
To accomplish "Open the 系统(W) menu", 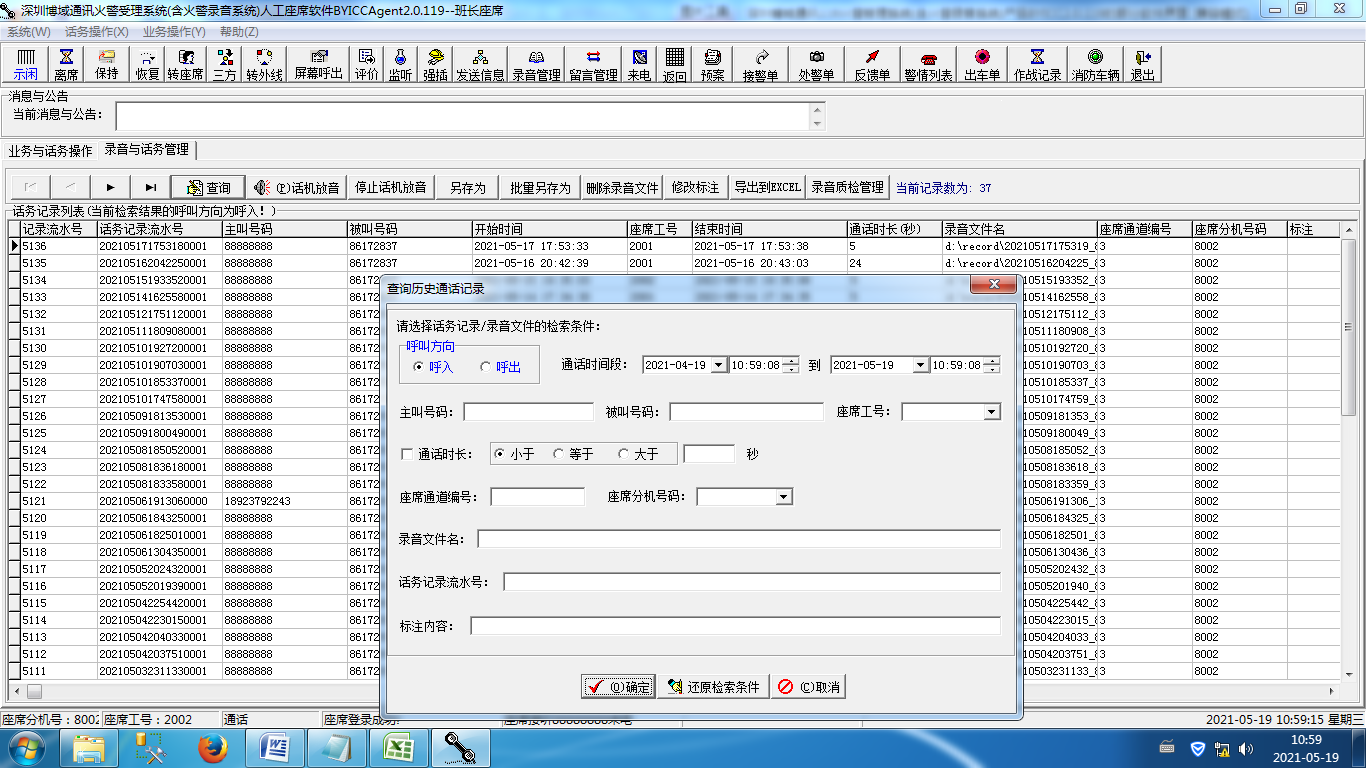I will 29,32.
